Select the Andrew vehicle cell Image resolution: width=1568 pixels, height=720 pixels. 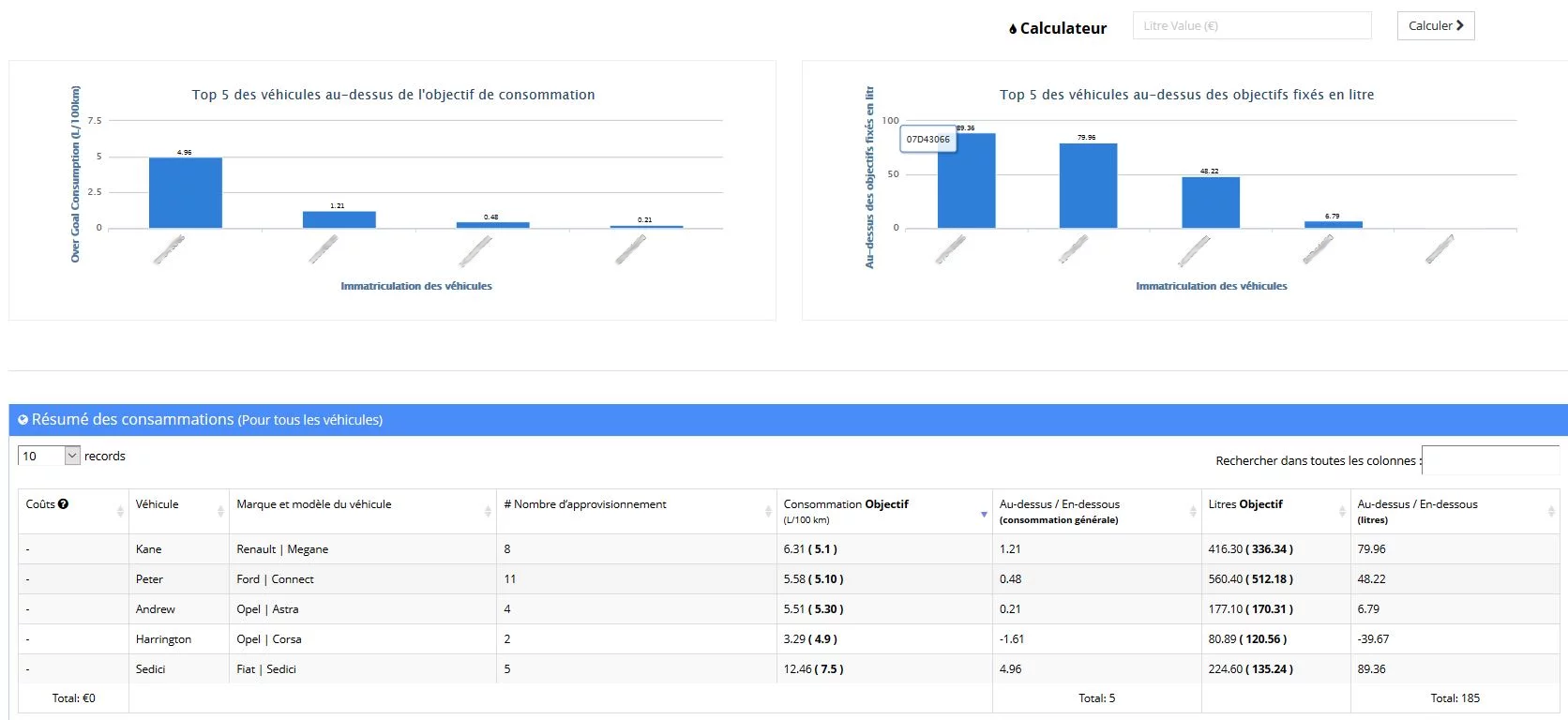179,609
